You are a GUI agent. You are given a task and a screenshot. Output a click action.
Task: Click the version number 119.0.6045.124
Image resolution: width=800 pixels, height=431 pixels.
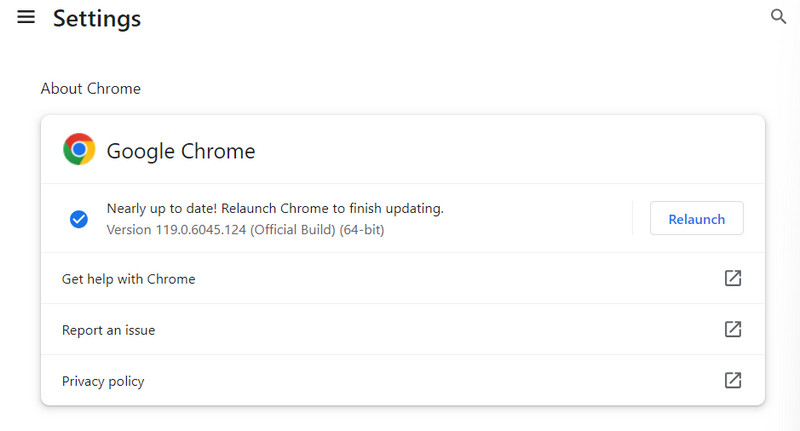[202, 230]
